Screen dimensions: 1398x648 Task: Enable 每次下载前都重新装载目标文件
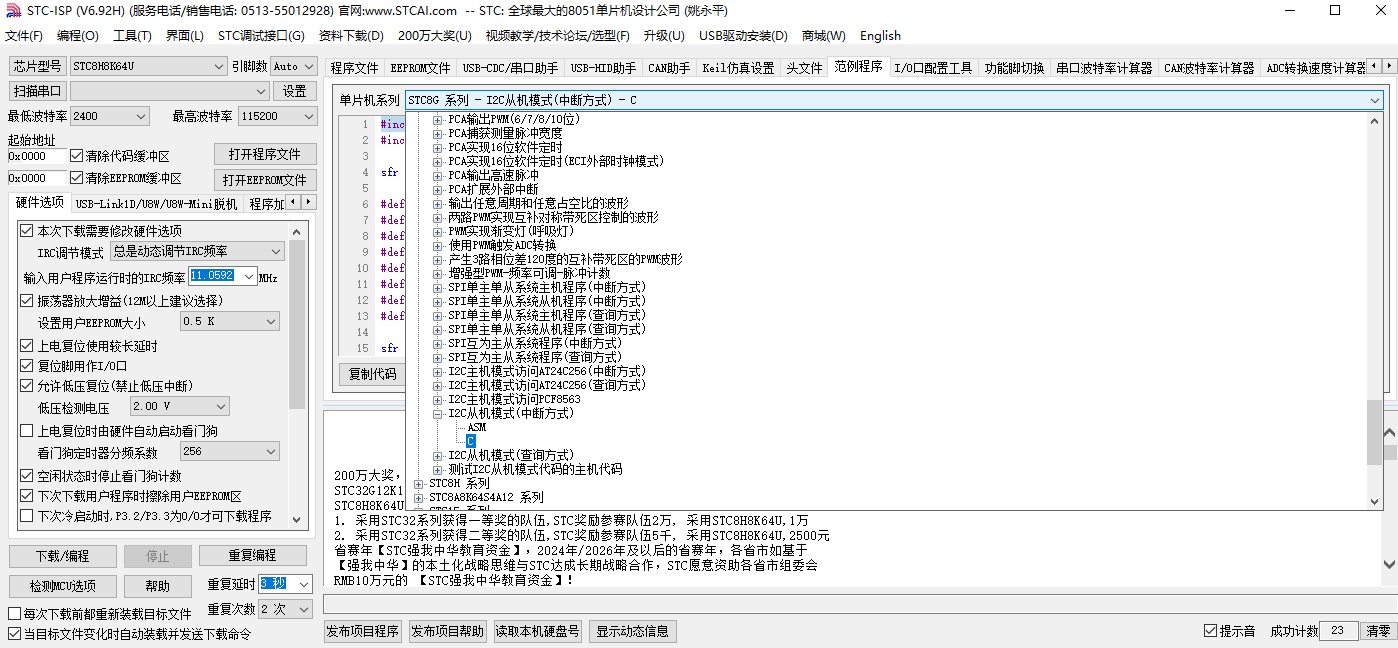pos(14,614)
